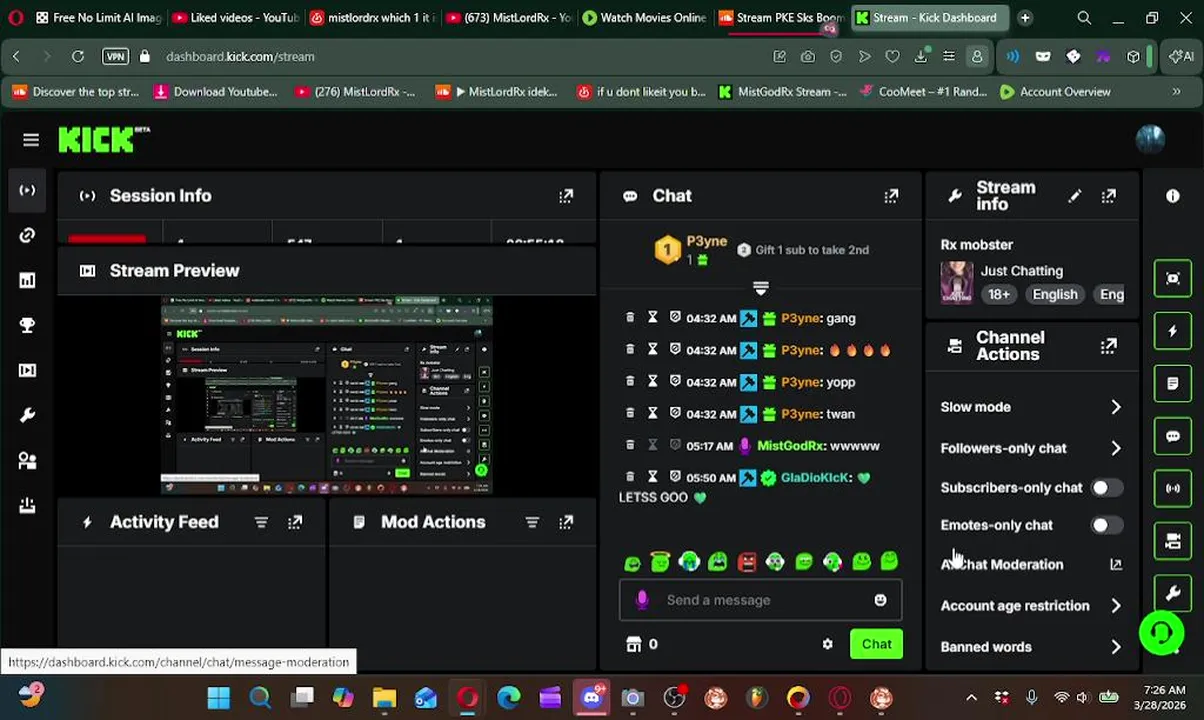
Task: Click the Kick logo
Action: coord(103,140)
